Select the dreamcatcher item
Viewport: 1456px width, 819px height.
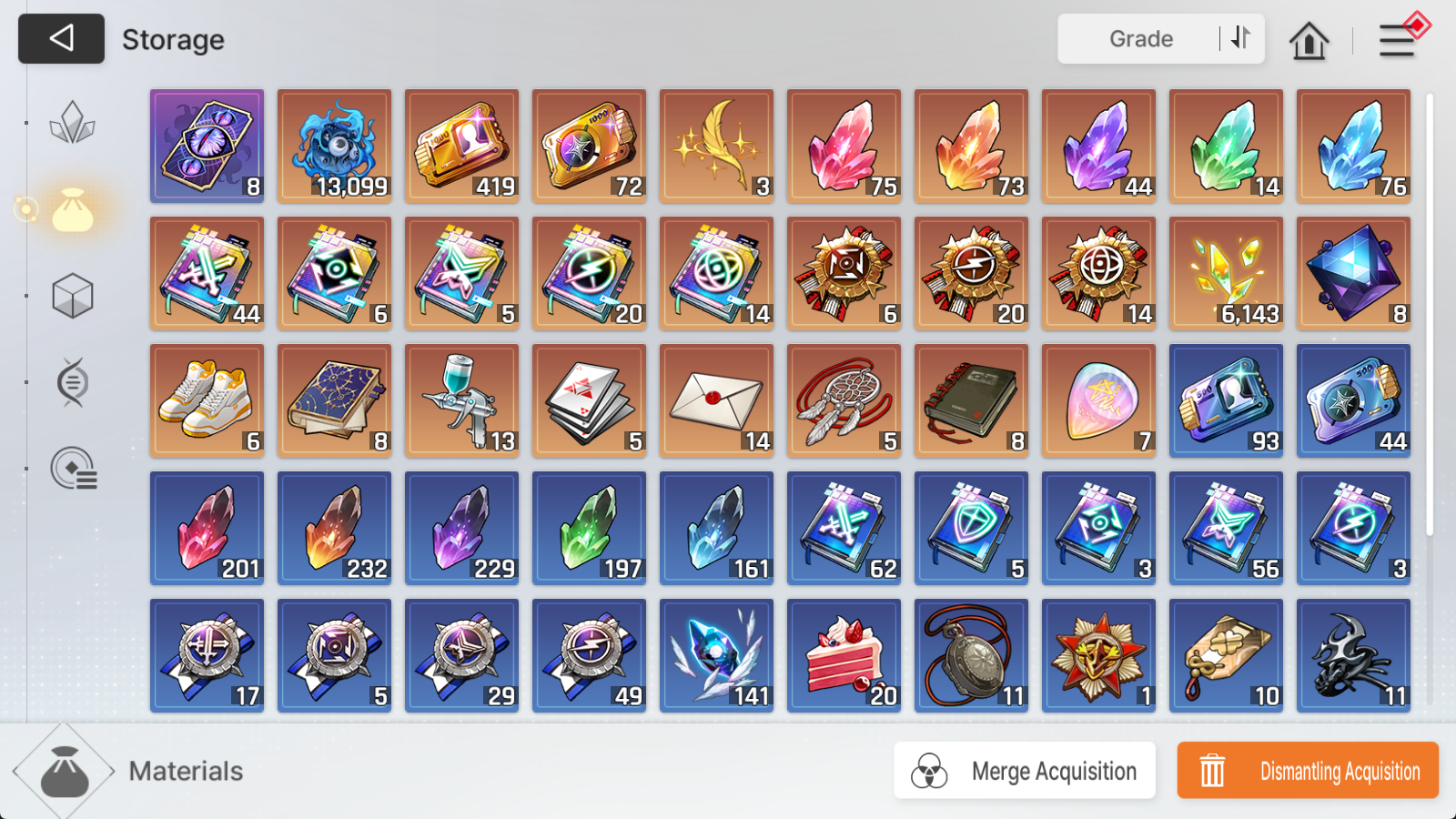click(x=844, y=400)
